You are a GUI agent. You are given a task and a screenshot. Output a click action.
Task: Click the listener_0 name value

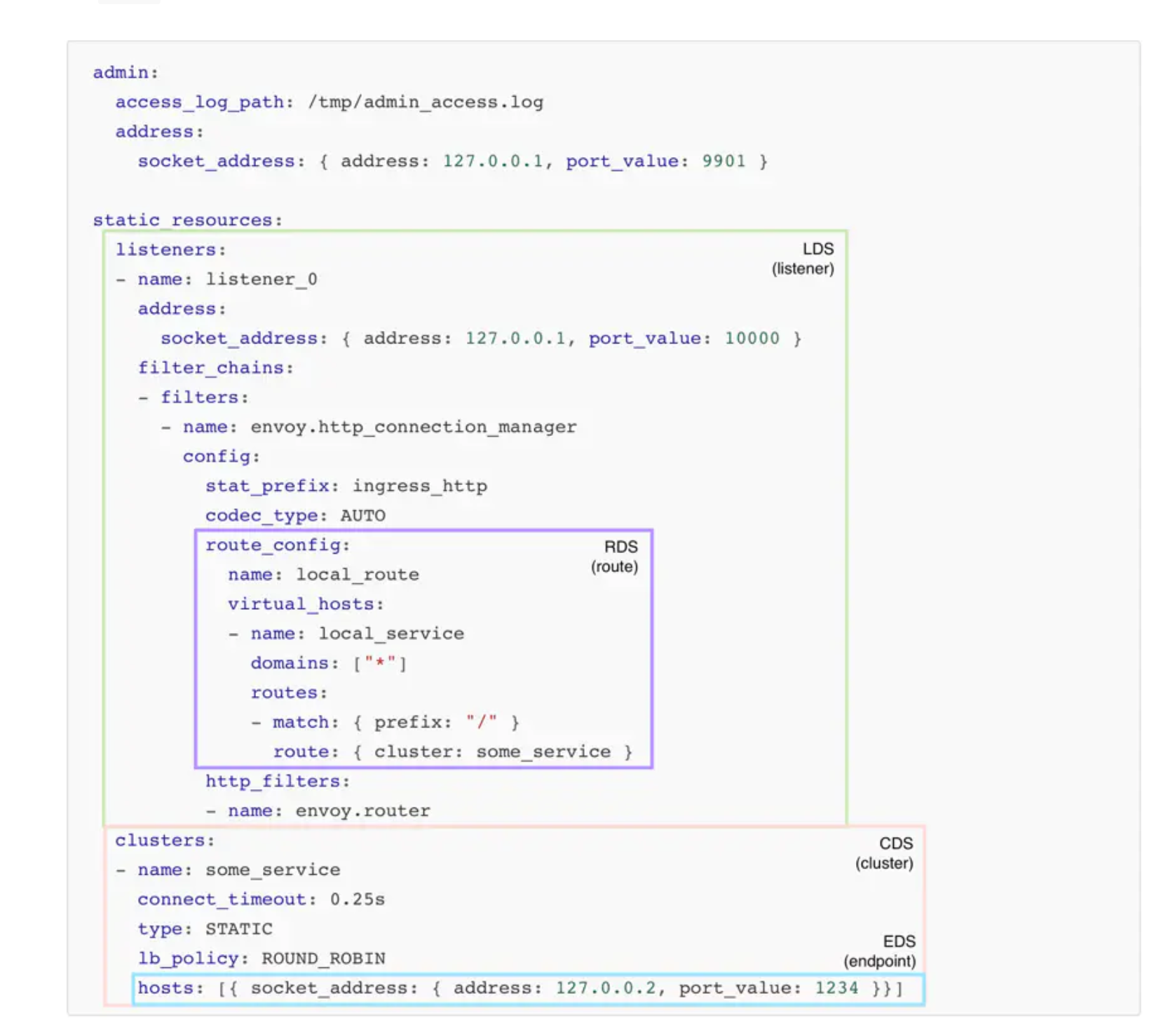pos(261,280)
